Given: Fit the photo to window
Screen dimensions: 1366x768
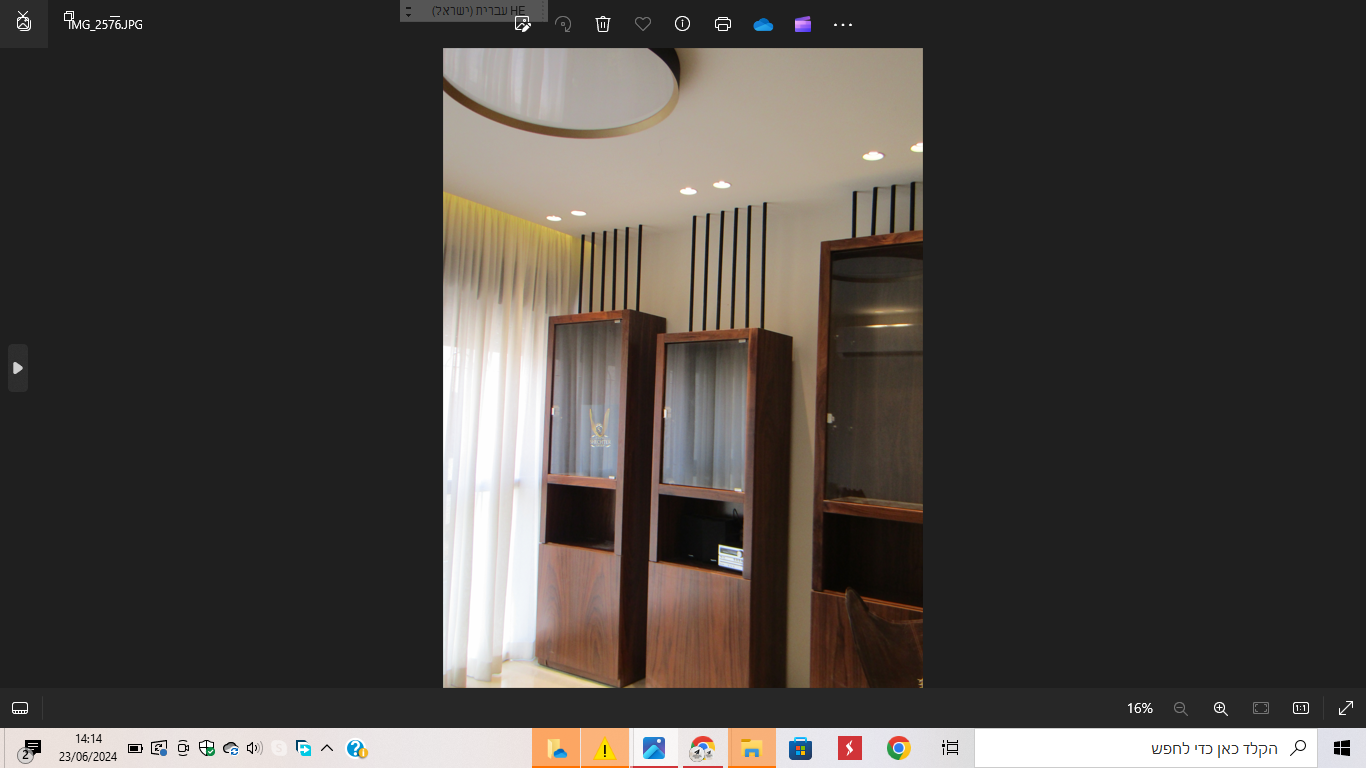Looking at the screenshot, I should (x=1261, y=708).
